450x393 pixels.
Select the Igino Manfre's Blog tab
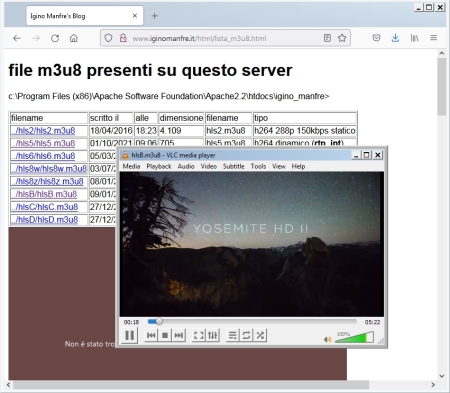(85, 16)
